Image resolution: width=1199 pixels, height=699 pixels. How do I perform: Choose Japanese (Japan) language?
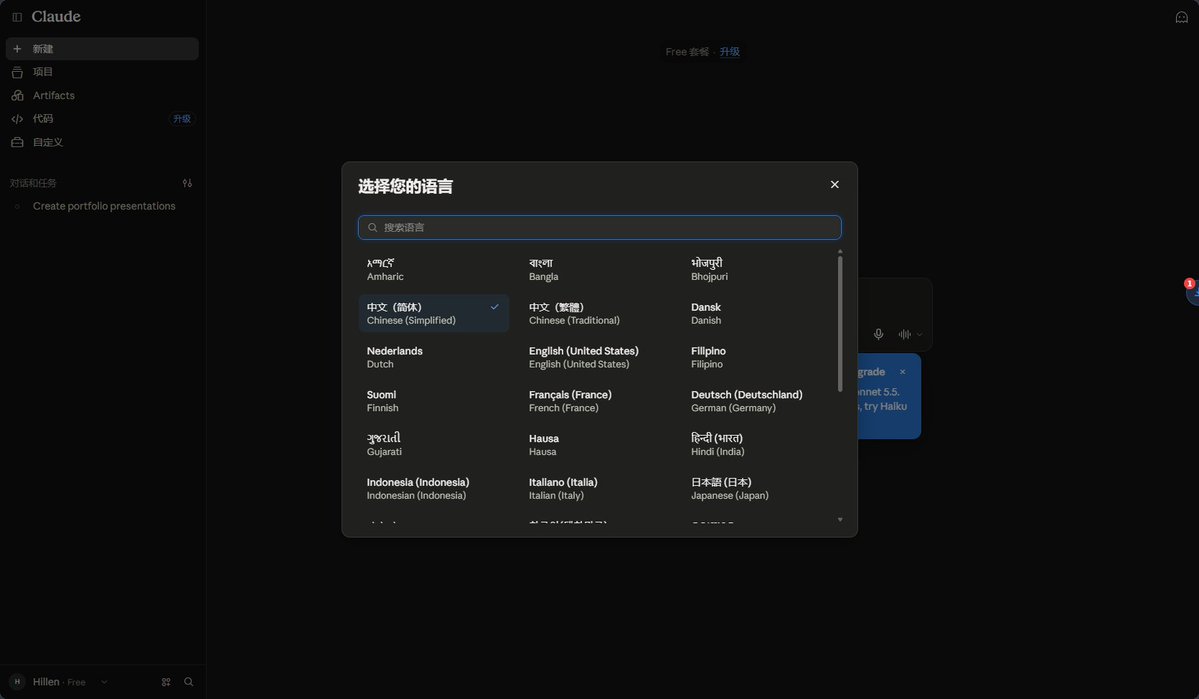[x=758, y=489]
